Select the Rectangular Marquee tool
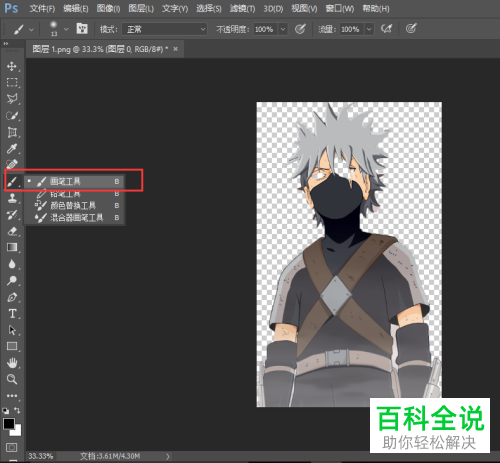Screen dimensions: 500x463 (x=12, y=82)
